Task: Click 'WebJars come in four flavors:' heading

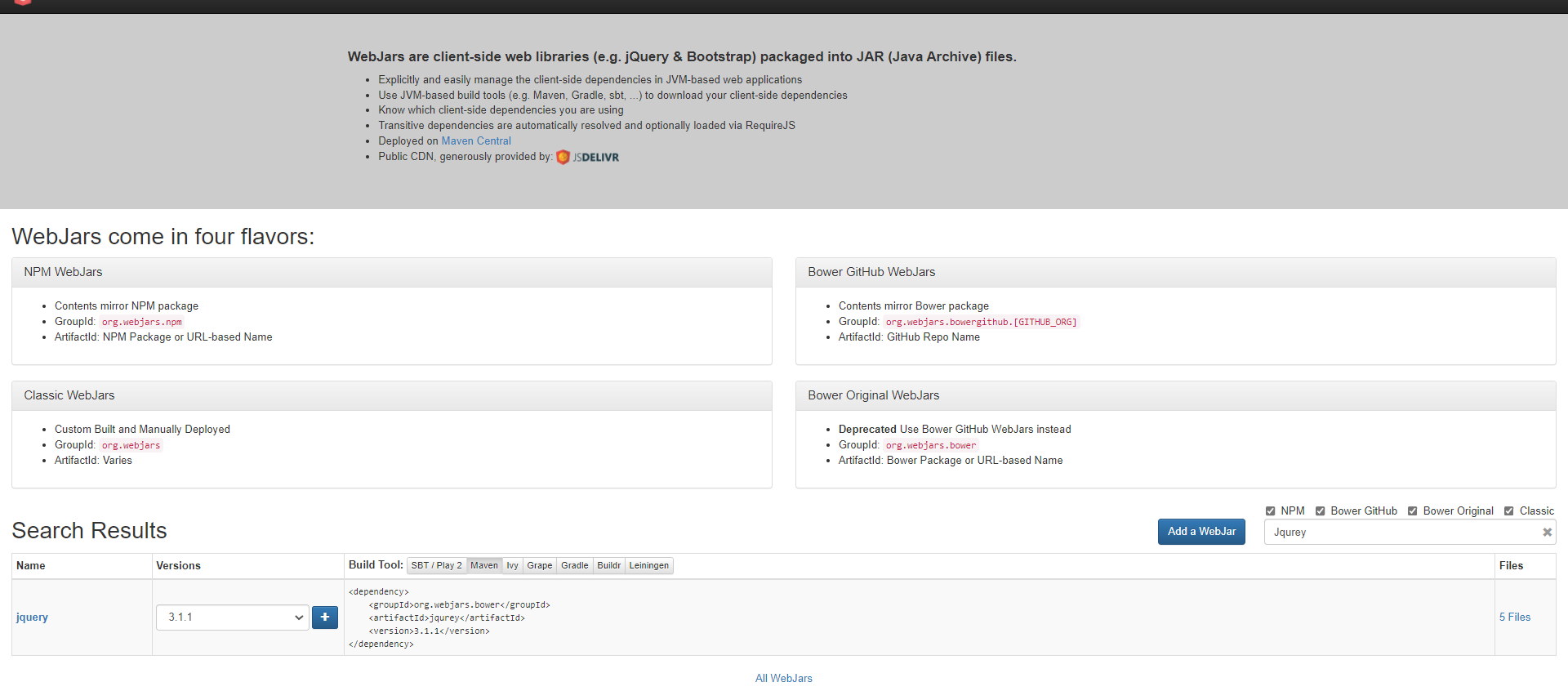Action: (x=163, y=237)
